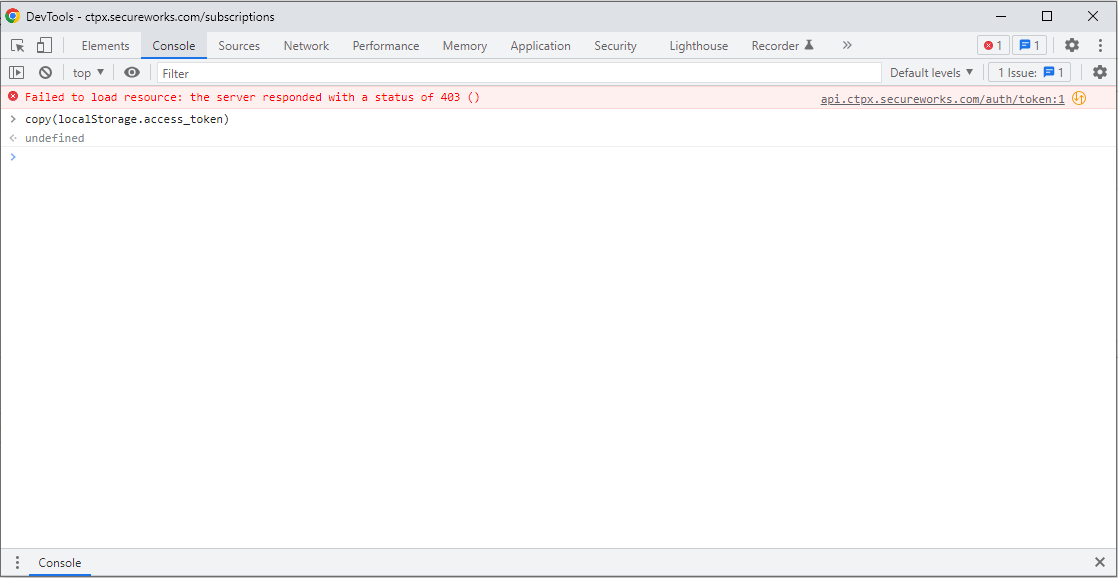Viewport: 1118px width, 578px height.
Task: Click the red error count badge
Action: pyautogui.click(x=993, y=46)
